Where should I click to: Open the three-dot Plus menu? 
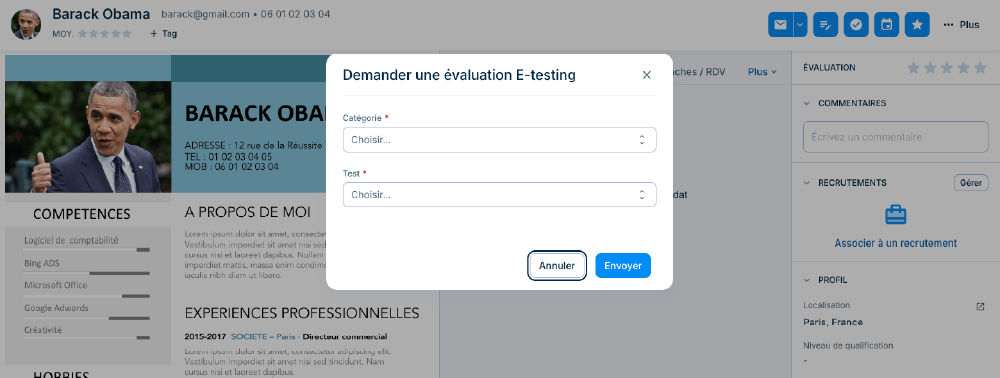click(x=961, y=25)
